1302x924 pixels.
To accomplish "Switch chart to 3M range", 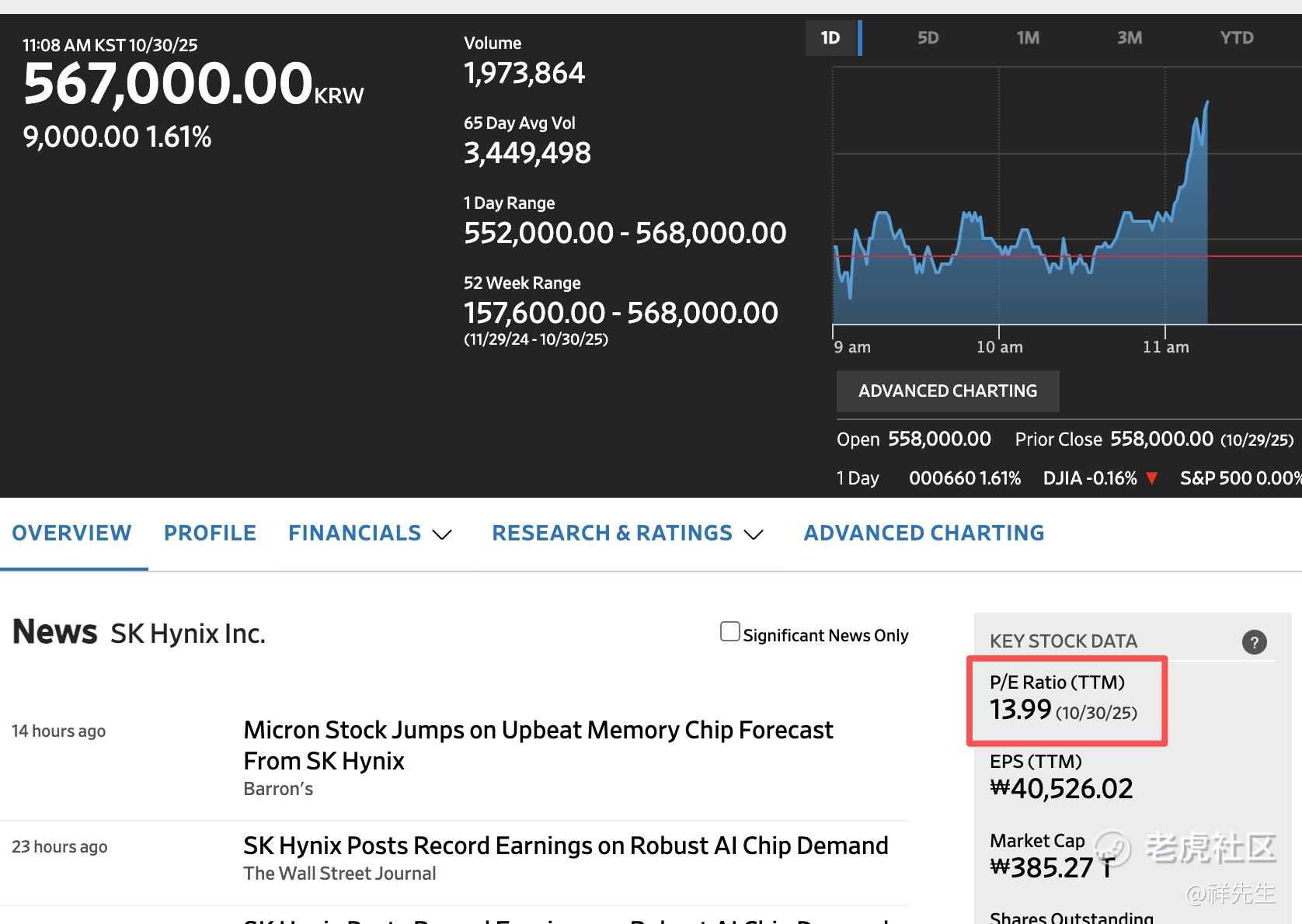I will pyautogui.click(x=1129, y=38).
